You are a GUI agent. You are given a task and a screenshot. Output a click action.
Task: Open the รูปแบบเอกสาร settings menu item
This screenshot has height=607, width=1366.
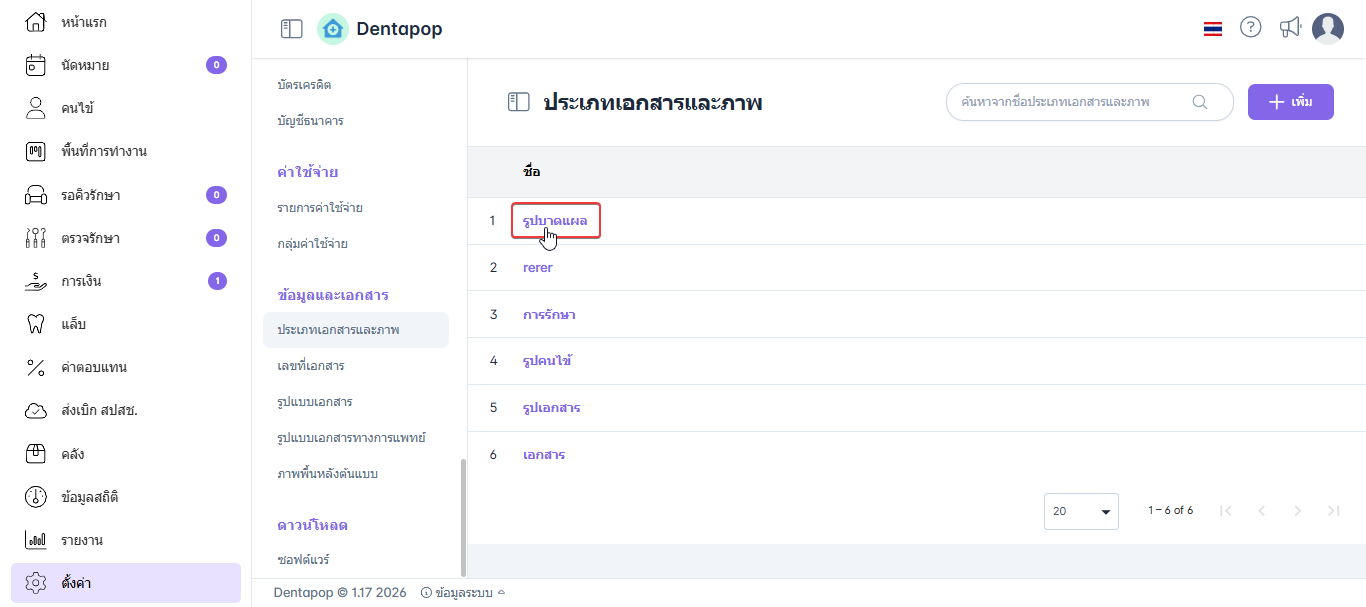tap(315, 402)
